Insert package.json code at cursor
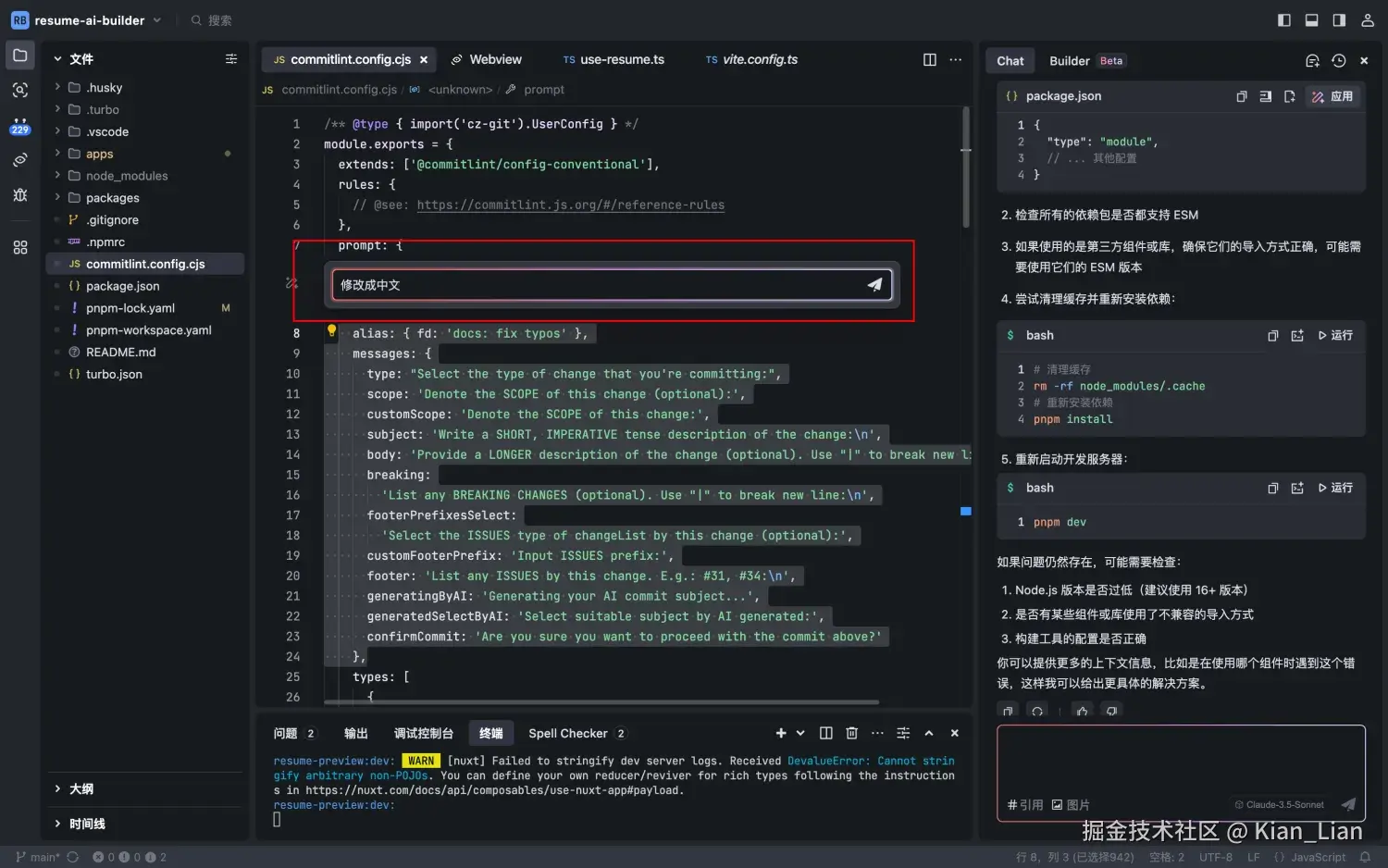This screenshot has height=868, width=1388. point(1265,96)
